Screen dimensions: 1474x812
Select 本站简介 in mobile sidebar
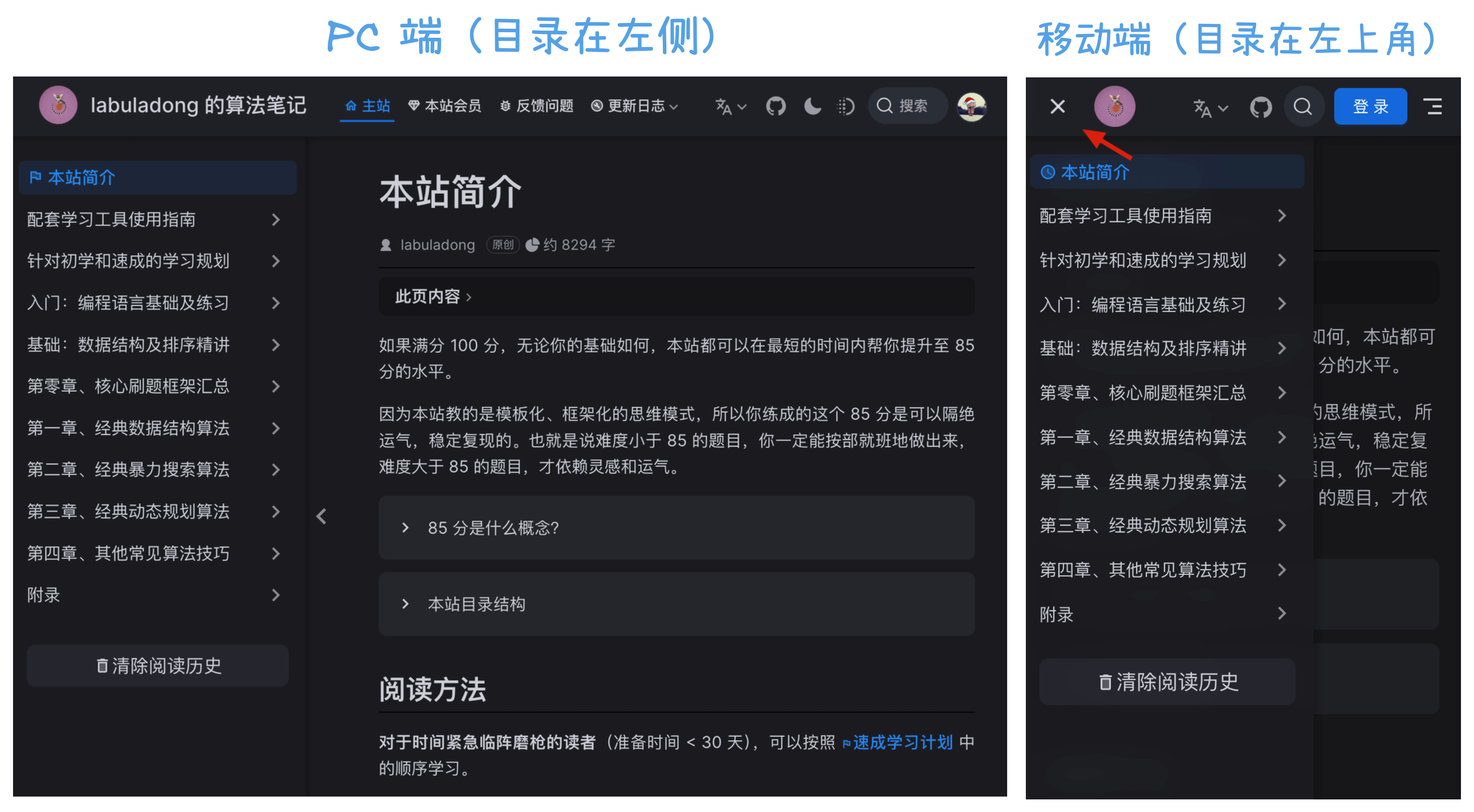[1167, 172]
